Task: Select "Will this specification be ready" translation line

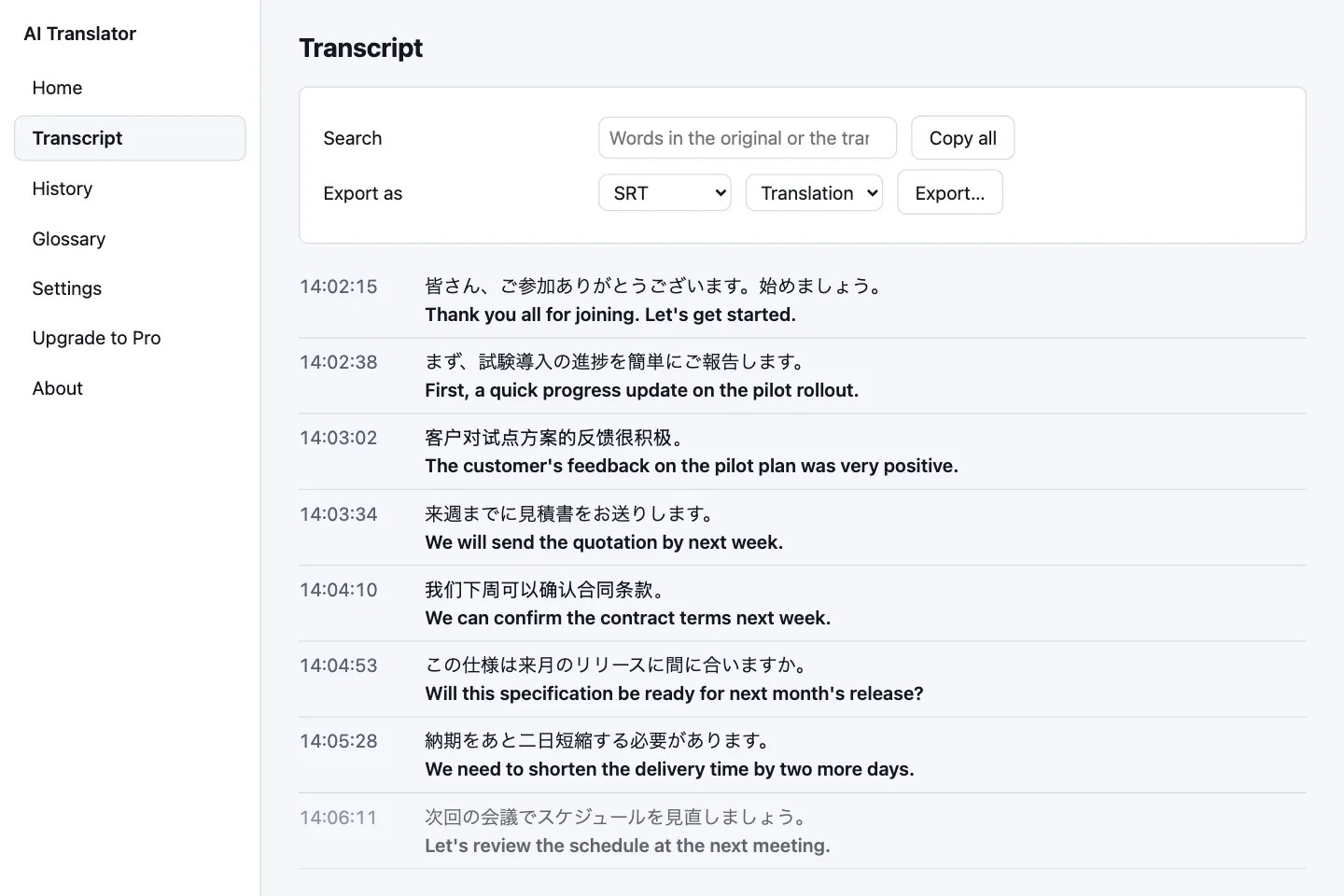Action: click(x=675, y=693)
